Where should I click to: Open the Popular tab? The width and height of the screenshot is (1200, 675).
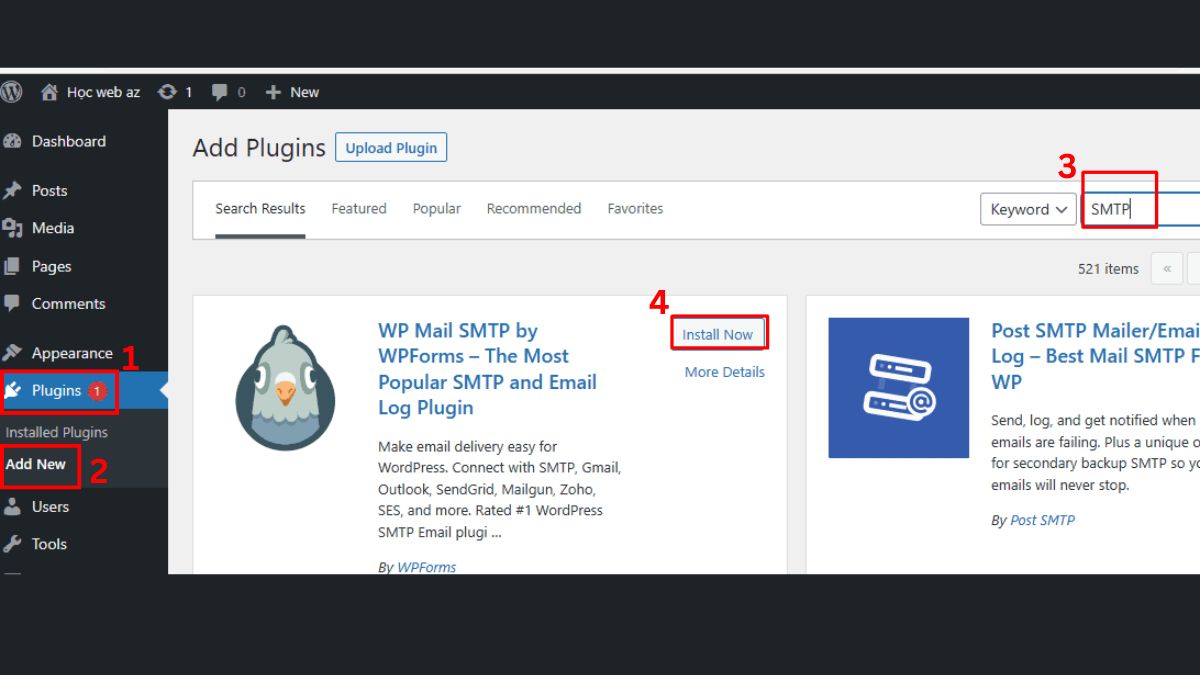(436, 208)
